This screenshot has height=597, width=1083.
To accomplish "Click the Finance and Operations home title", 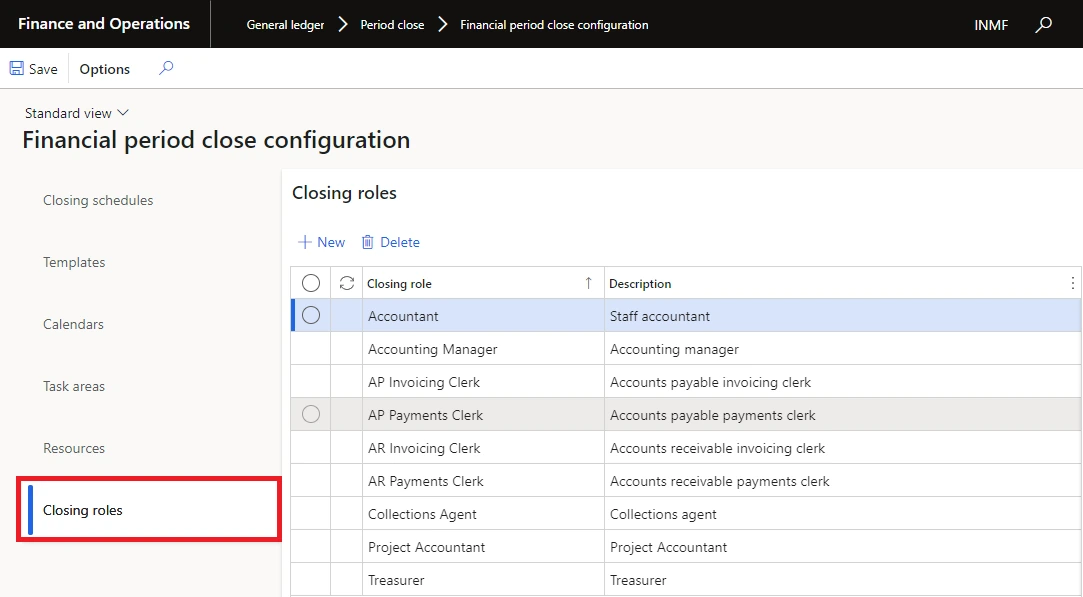I will [x=104, y=23].
